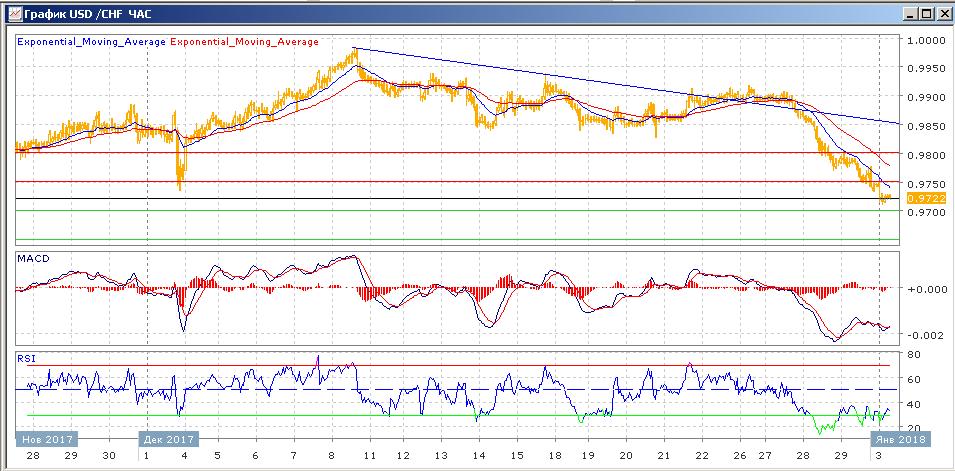Click the blue Exponential_Moving_Average legend label
The image size is (955, 471).
pyautogui.click(x=92, y=42)
